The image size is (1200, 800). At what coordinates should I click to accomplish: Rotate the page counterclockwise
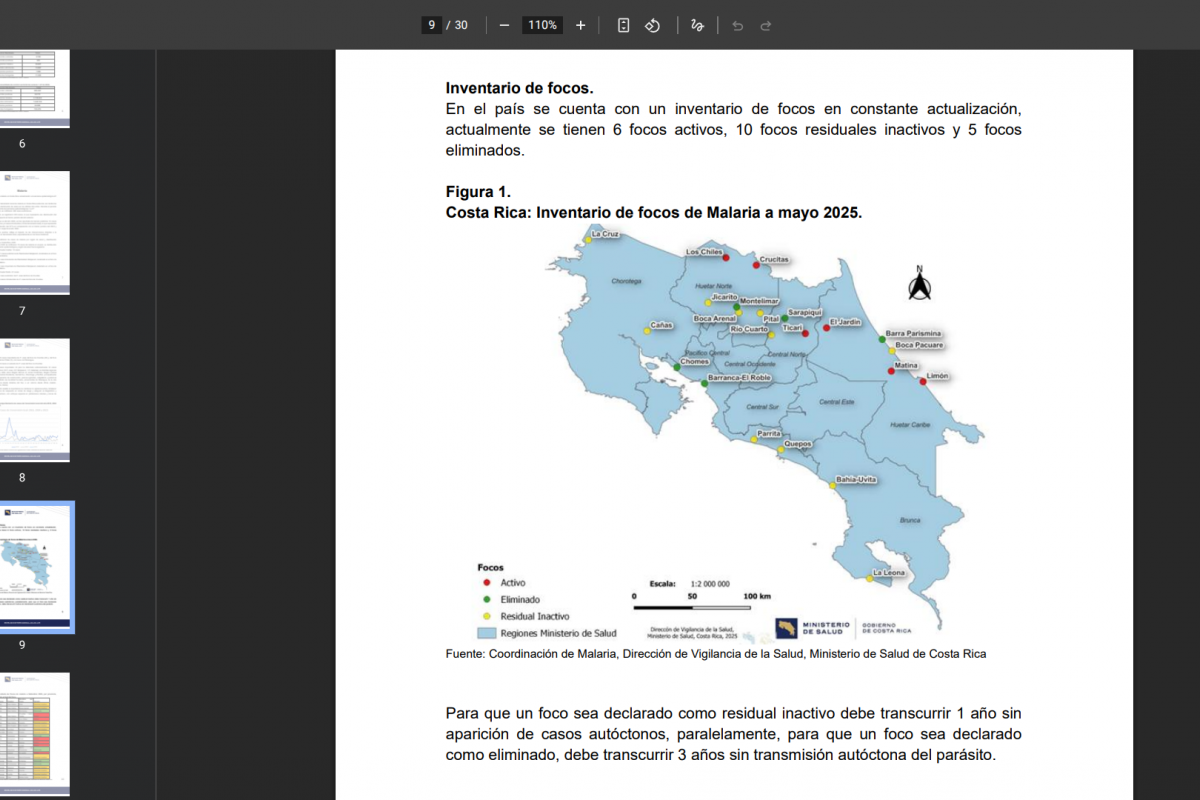(651, 25)
